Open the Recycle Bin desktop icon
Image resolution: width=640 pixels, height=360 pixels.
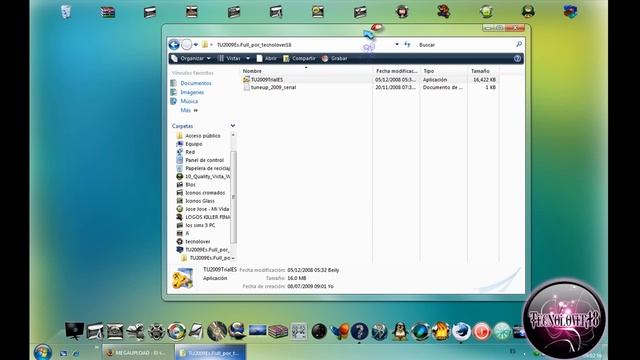pos(66,12)
